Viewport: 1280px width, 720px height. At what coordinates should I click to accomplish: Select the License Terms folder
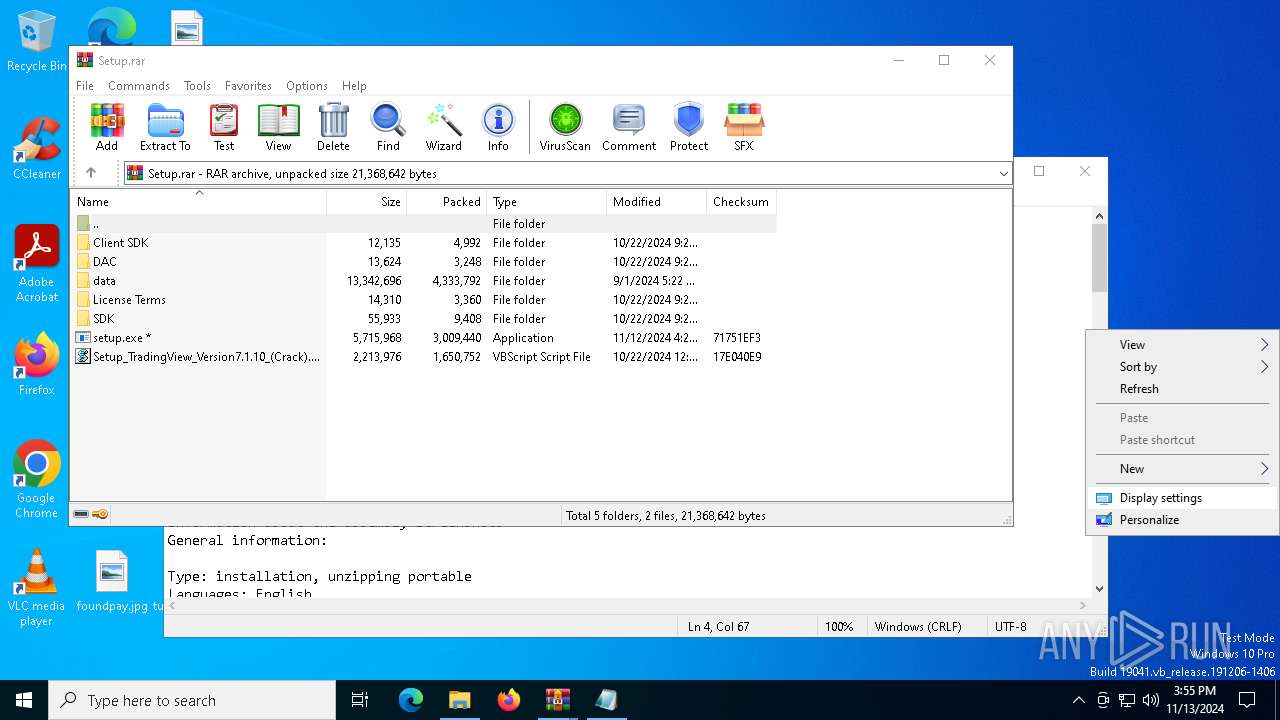click(x=424, y=300)
